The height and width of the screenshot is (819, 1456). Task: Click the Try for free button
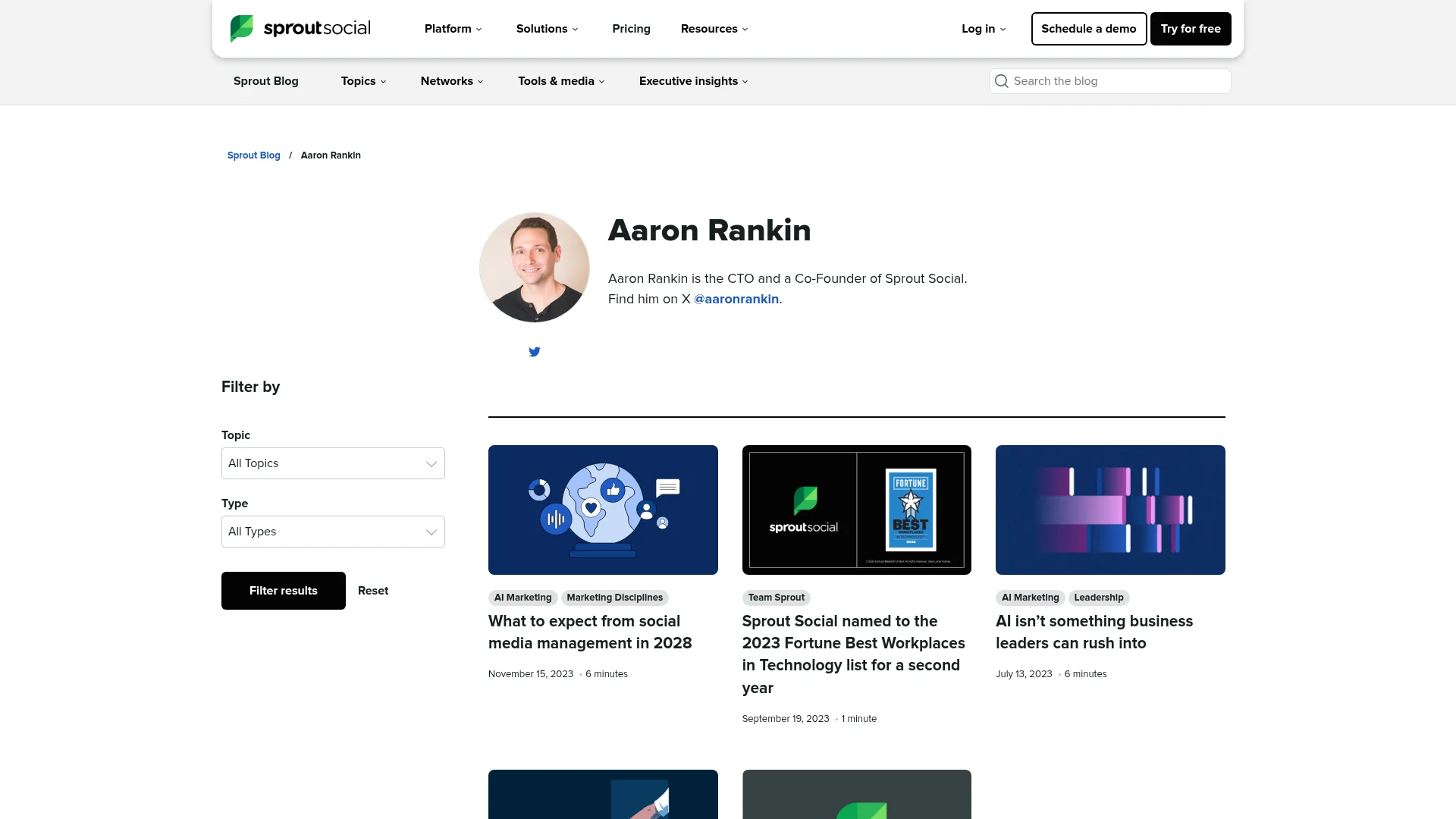point(1191,29)
